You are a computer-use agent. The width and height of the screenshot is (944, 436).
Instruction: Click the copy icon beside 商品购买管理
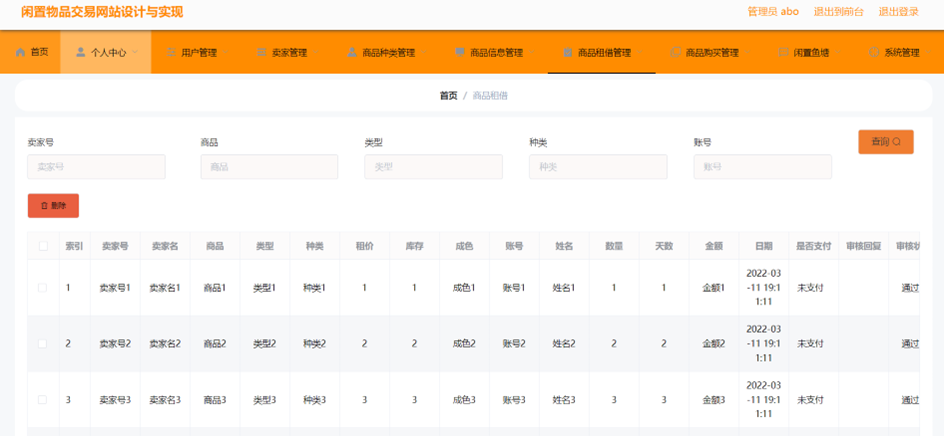click(675, 52)
